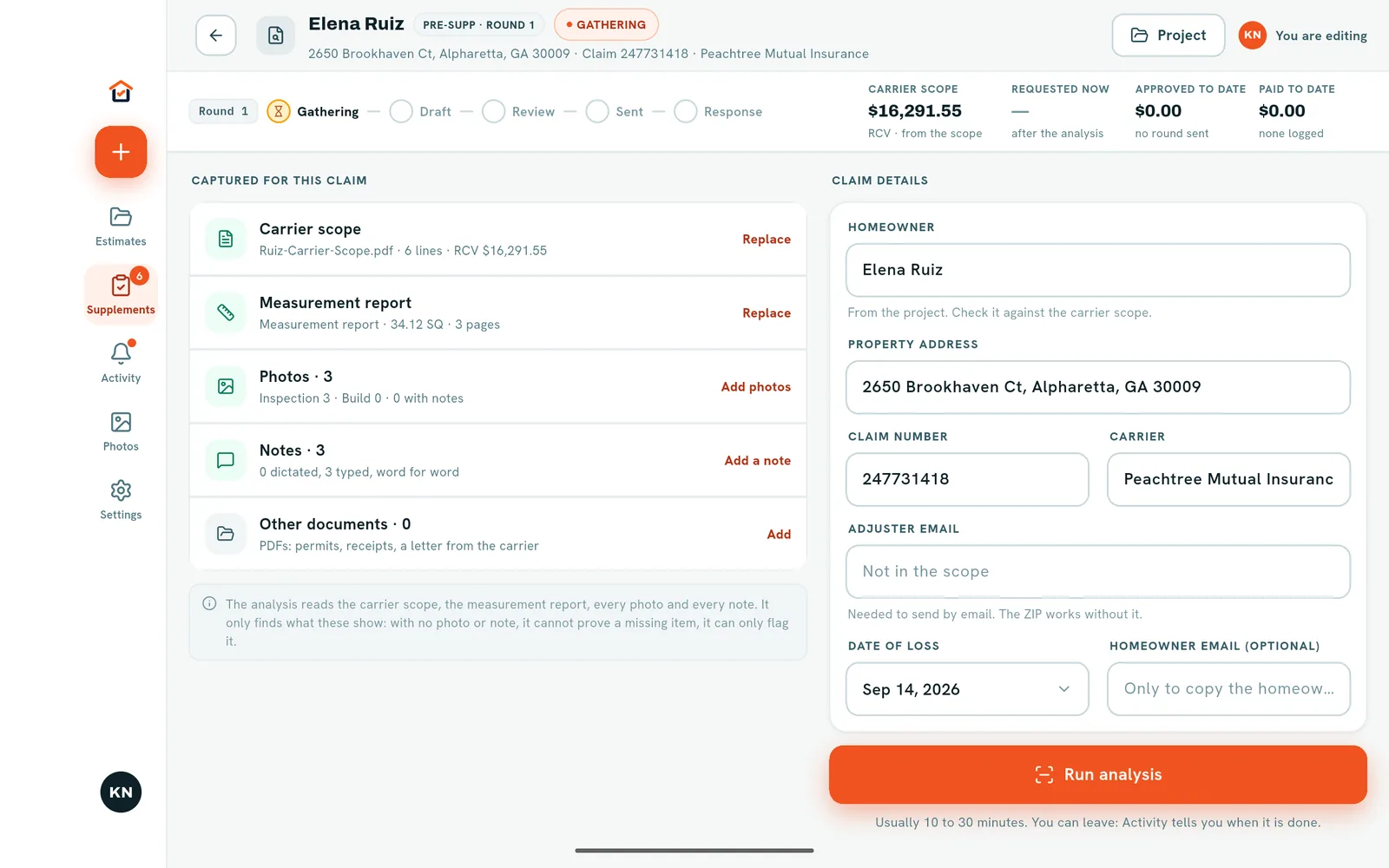
Task: Focus the Homeowner Email optional field
Action: [x=1228, y=689]
